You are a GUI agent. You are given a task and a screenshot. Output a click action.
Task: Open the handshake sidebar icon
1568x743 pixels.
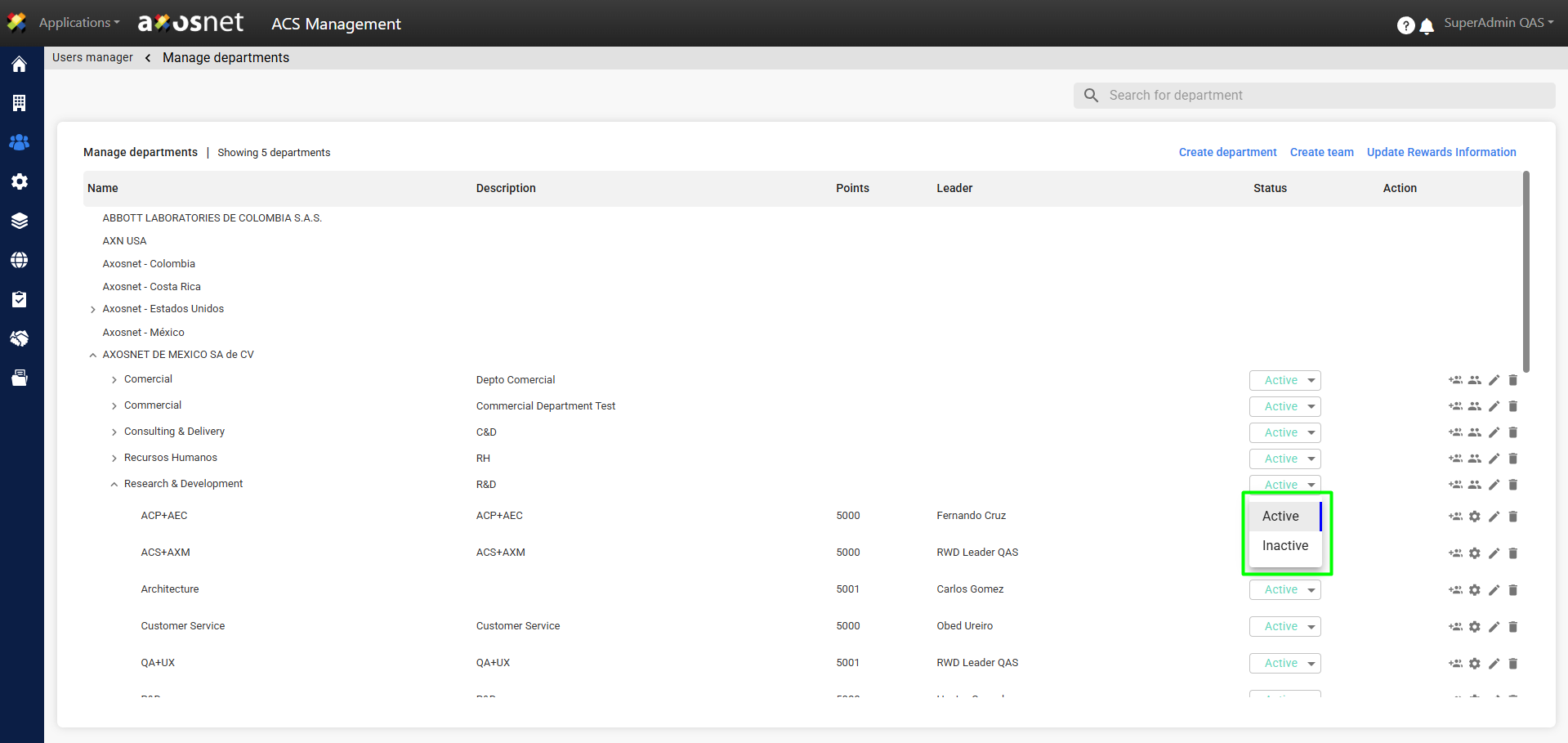point(20,338)
